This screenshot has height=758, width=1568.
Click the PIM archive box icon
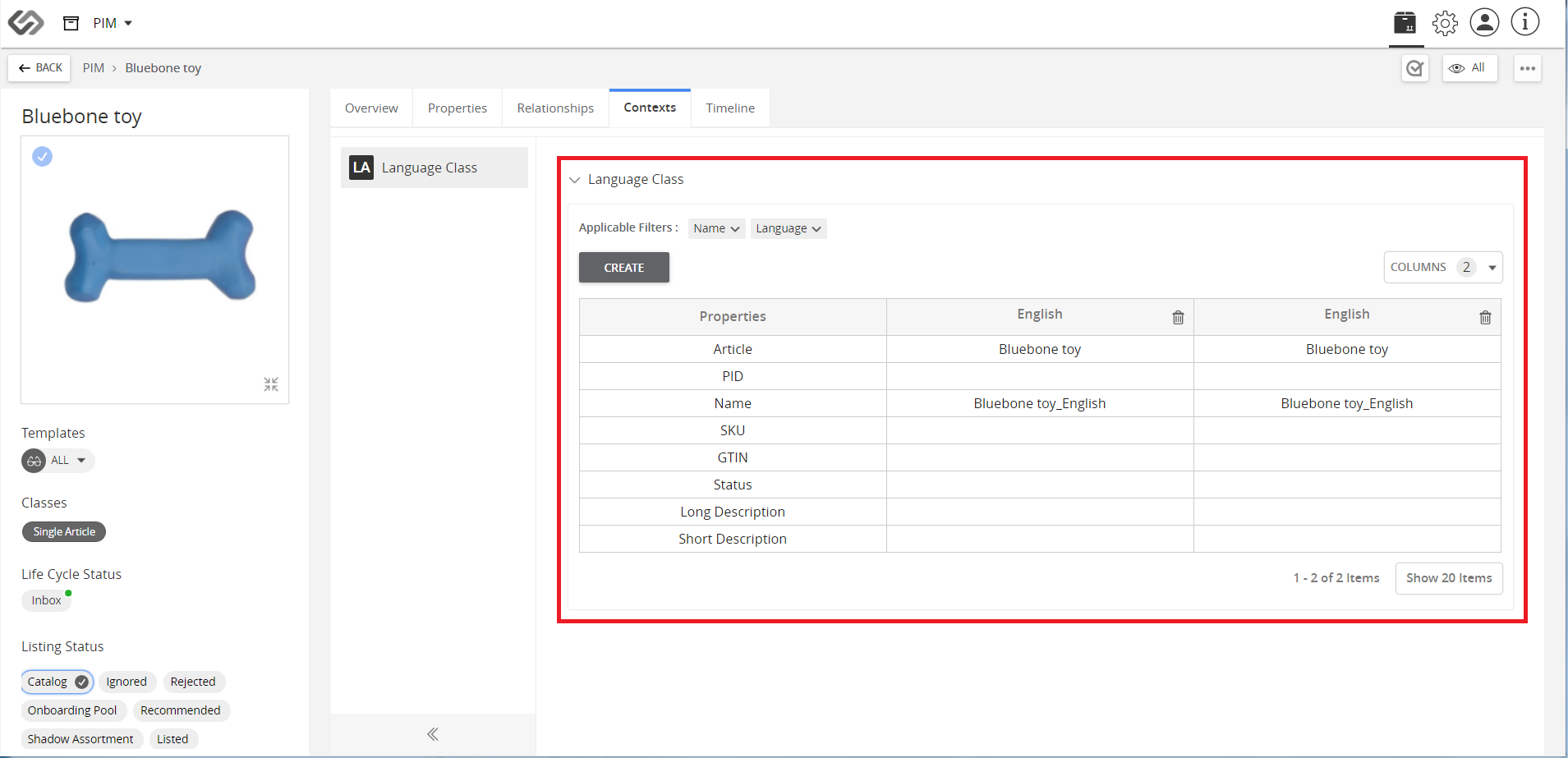pyautogui.click(x=71, y=23)
